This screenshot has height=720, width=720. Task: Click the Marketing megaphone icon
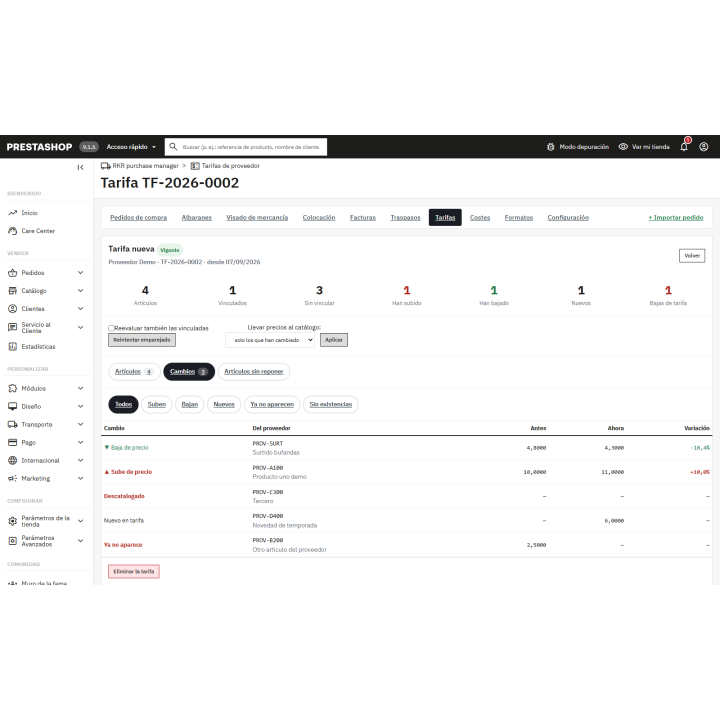(12, 478)
